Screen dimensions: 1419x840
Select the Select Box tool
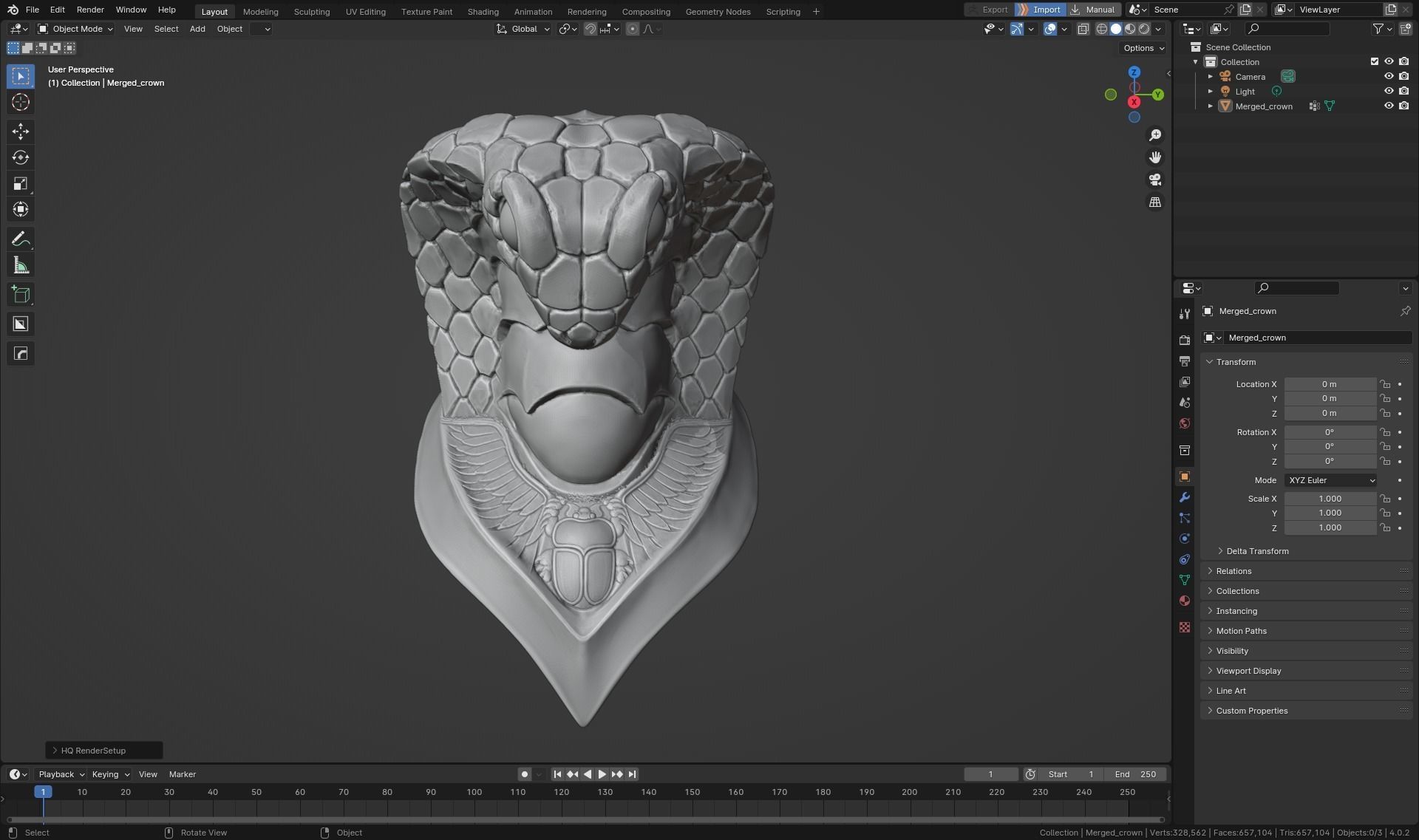[21, 76]
